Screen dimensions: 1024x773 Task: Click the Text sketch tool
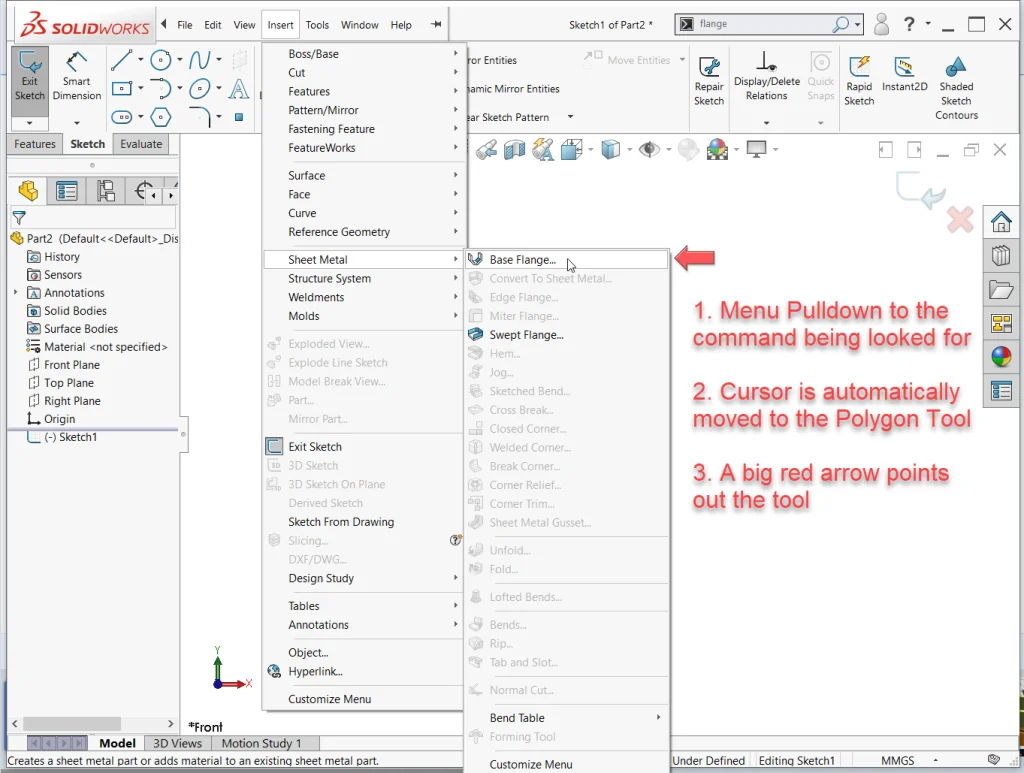click(239, 89)
